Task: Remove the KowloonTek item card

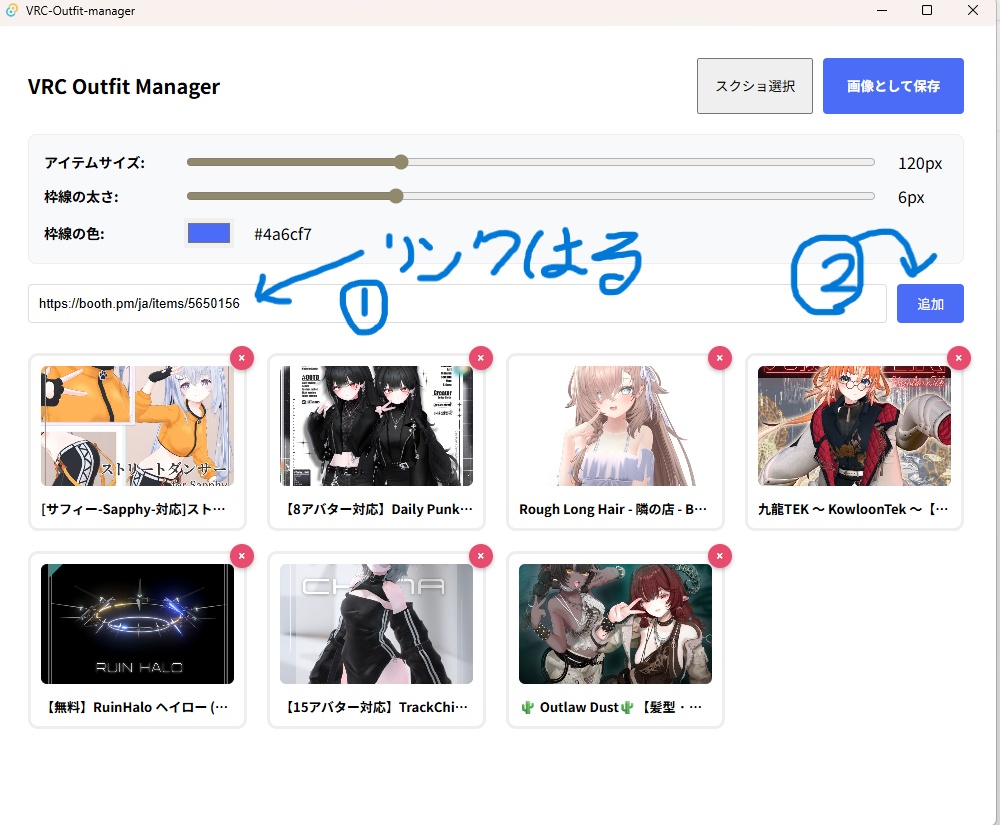Action: 958,357
